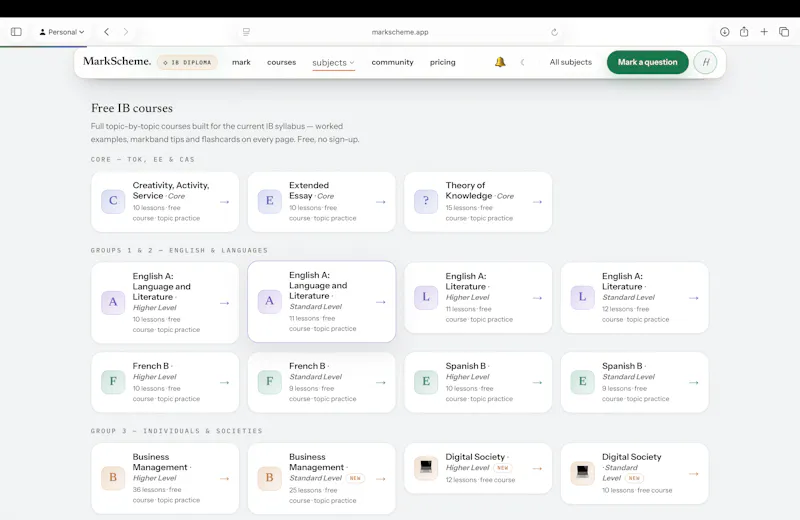Screen dimensions: 800x520
Task: Go back with the browser back arrow
Action: pyautogui.click(x=106, y=32)
